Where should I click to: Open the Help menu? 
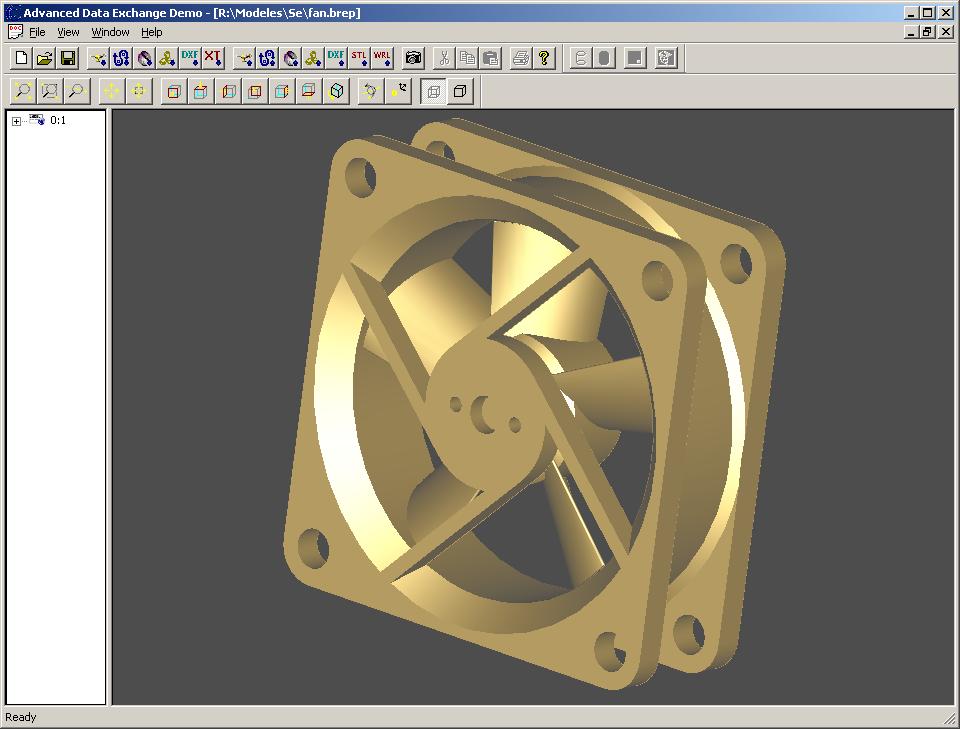[151, 32]
